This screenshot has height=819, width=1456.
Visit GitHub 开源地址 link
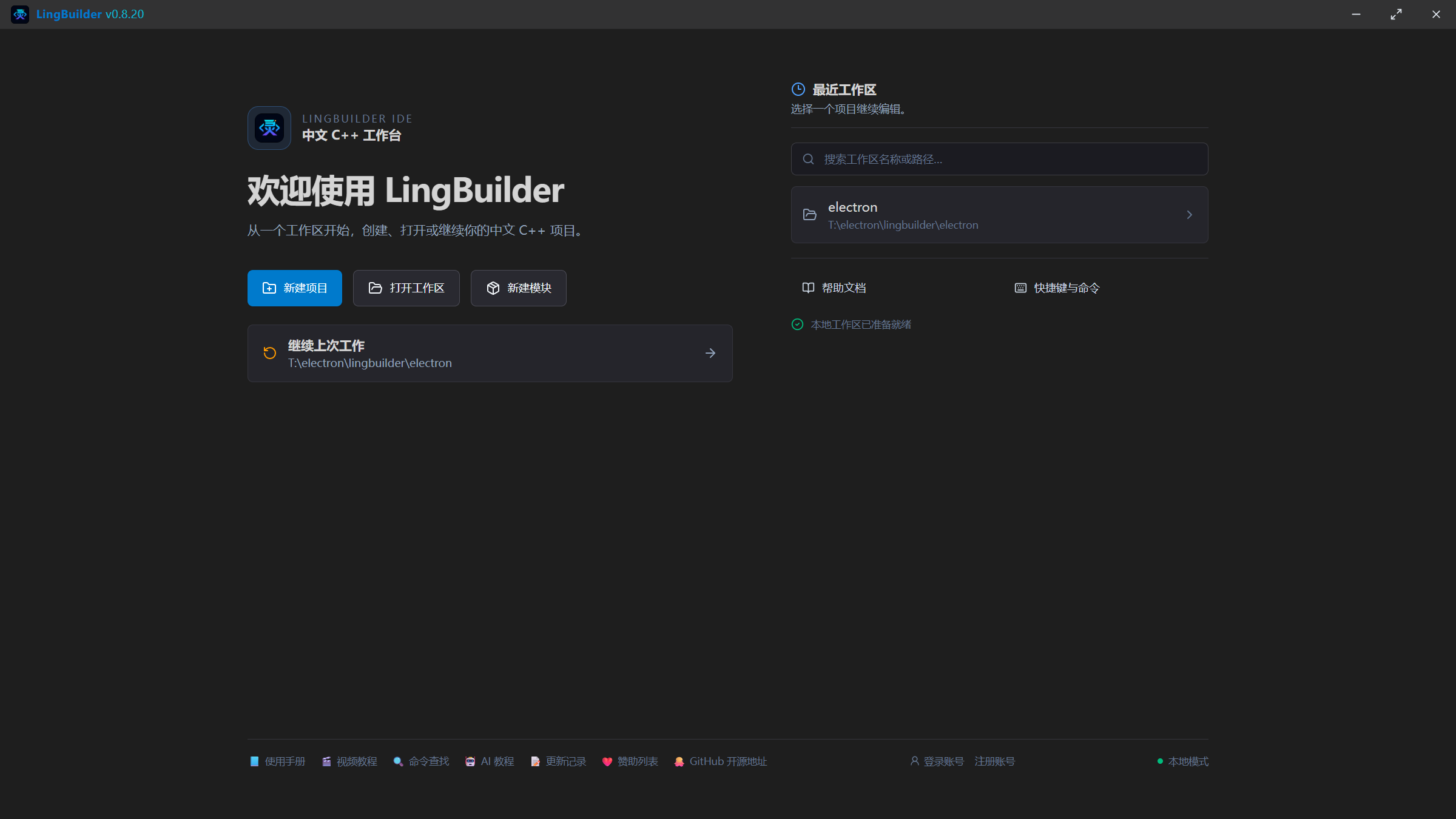tap(720, 761)
